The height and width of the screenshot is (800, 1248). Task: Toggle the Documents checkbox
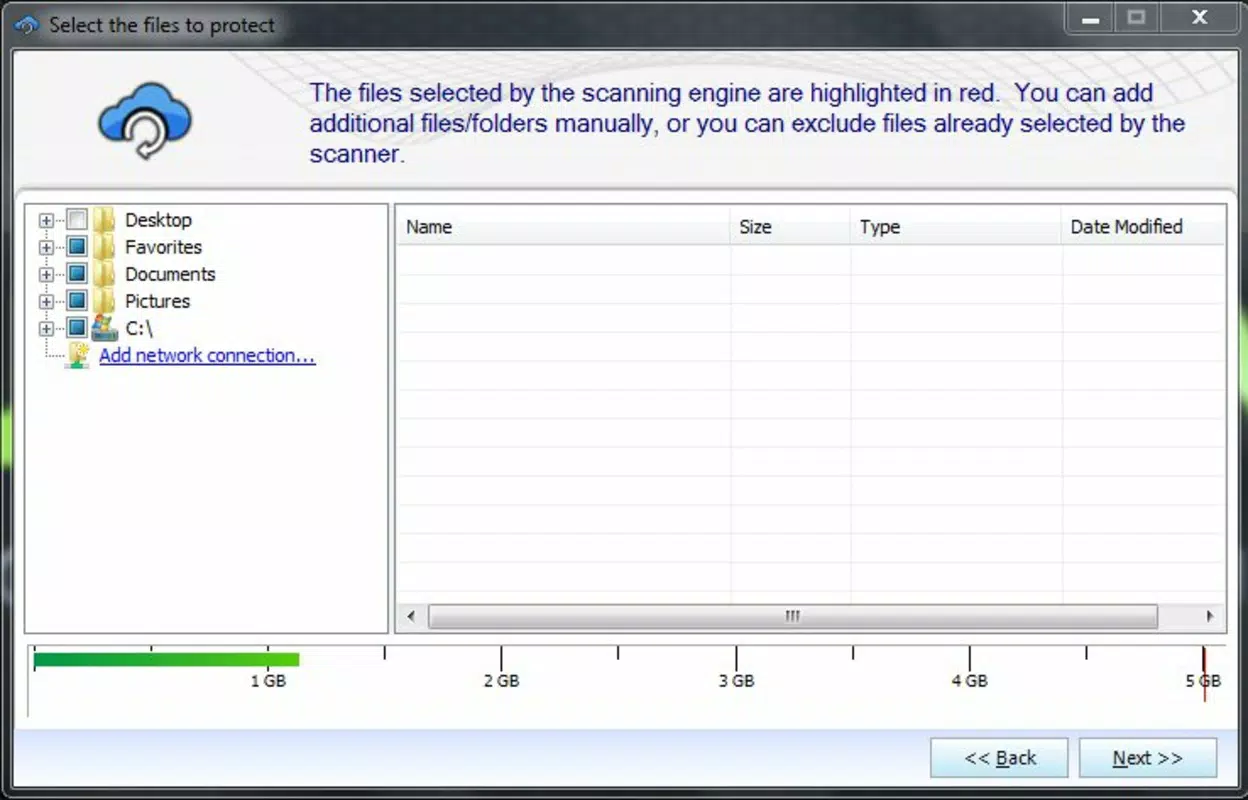[77, 274]
